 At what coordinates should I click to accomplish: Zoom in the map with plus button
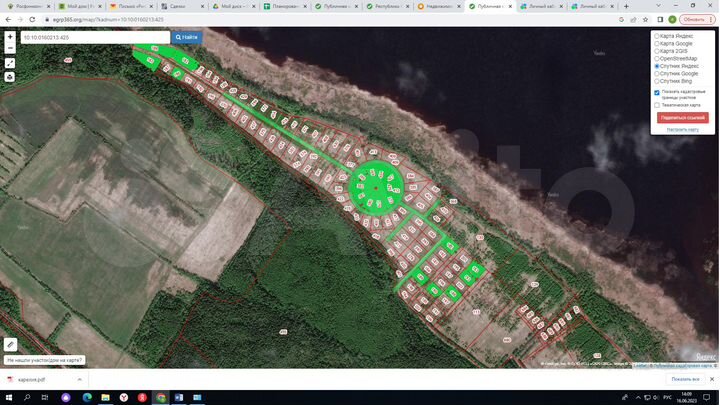click(10, 37)
